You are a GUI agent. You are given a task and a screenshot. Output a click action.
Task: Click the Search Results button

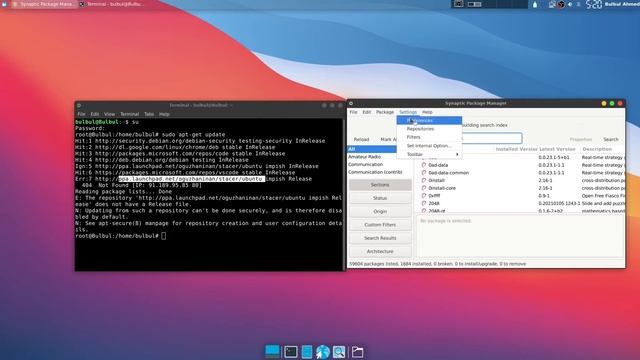click(x=380, y=238)
